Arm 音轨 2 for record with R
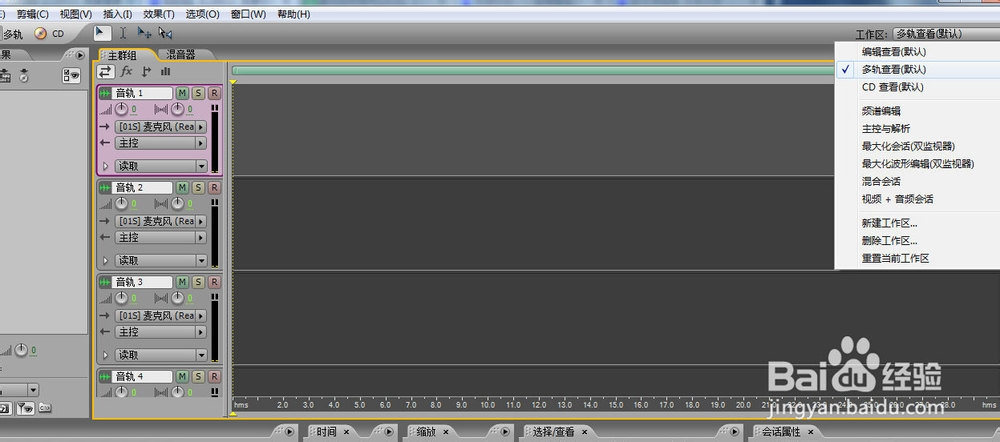The width and height of the screenshot is (1000, 442). point(214,188)
